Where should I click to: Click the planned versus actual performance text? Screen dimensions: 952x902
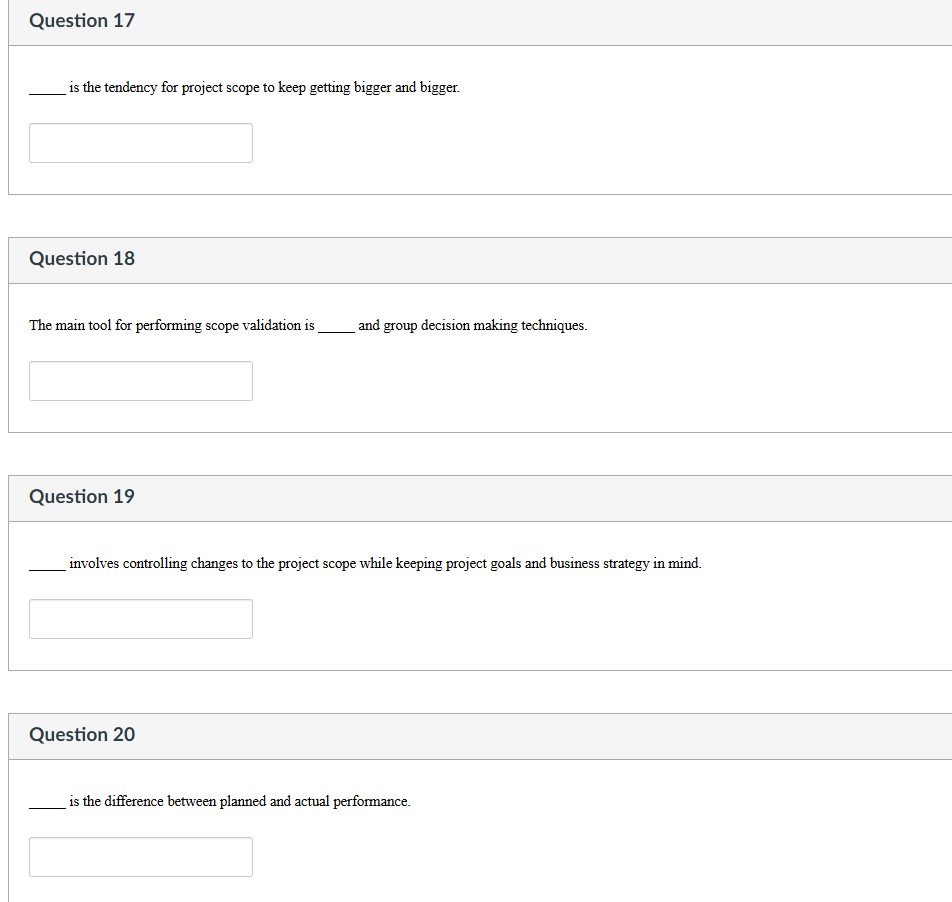[220, 801]
